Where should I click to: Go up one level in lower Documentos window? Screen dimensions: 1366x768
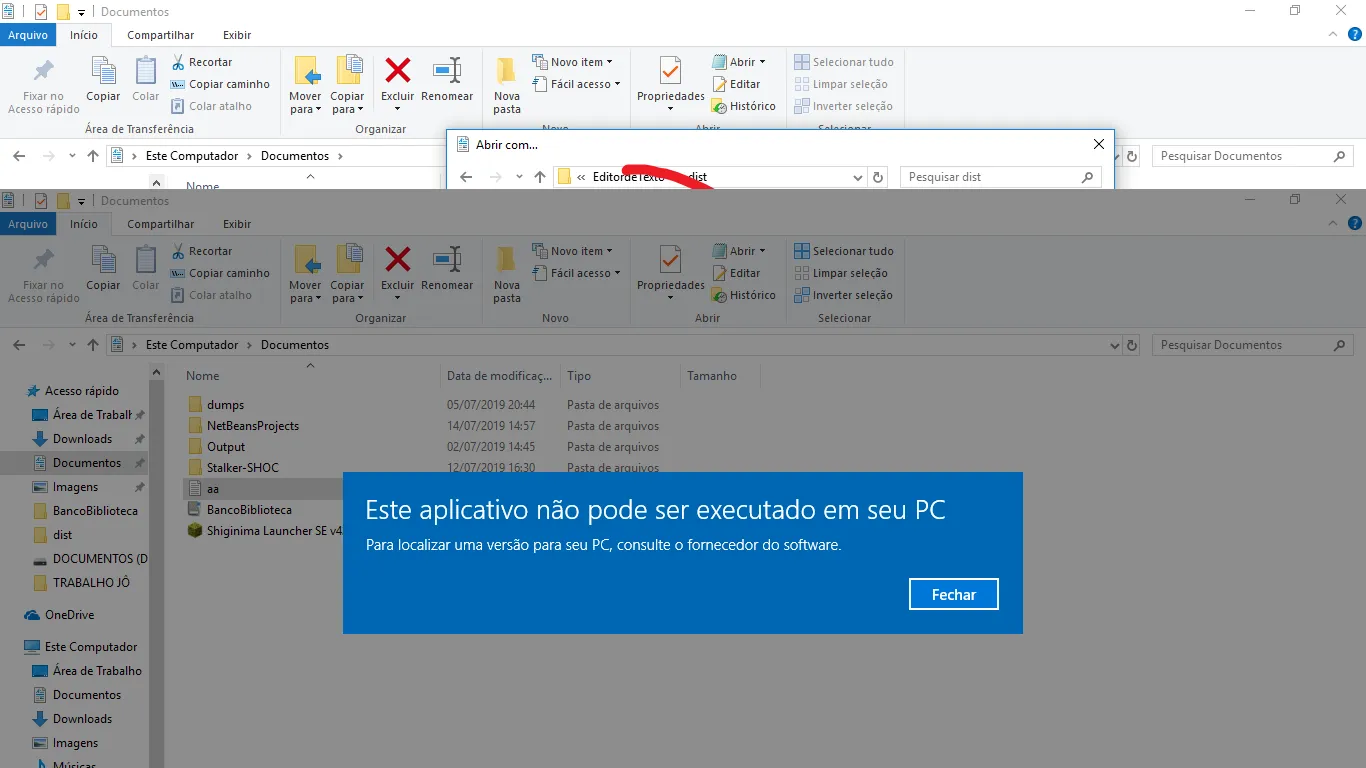click(93, 345)
